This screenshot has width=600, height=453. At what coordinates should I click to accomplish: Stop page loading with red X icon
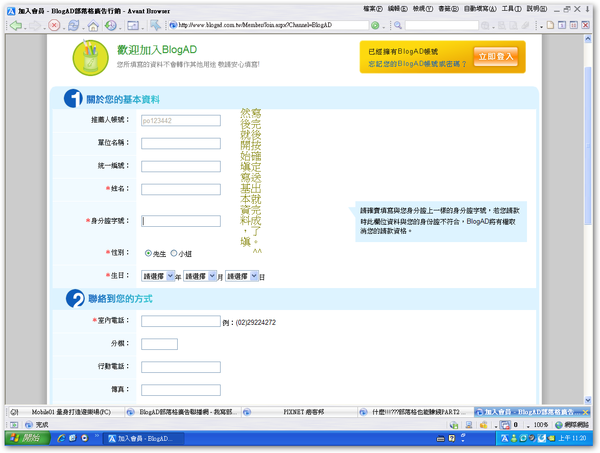click(x=54, y=25)
